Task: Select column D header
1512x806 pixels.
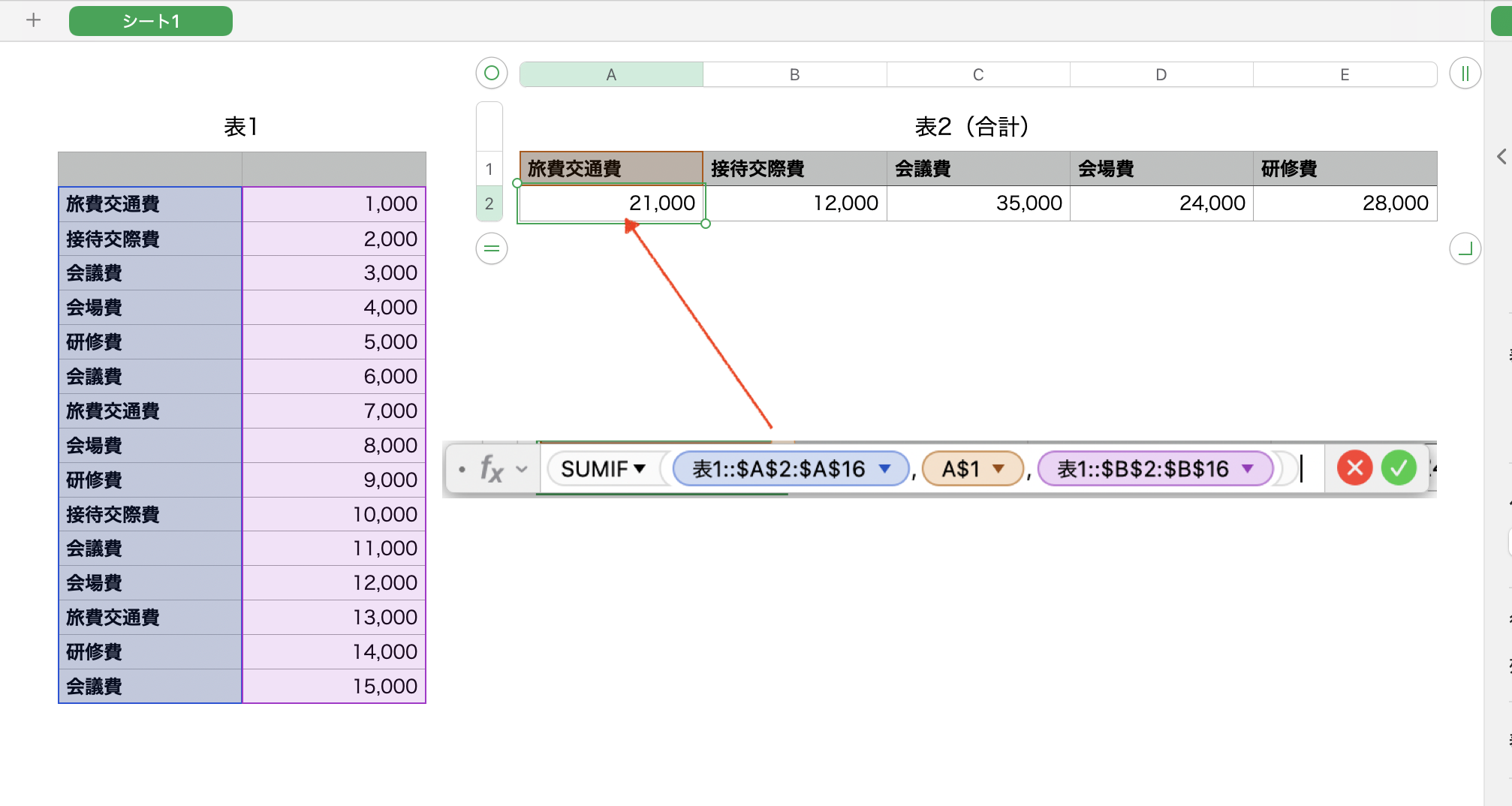Action: (x=1161, y=74)
